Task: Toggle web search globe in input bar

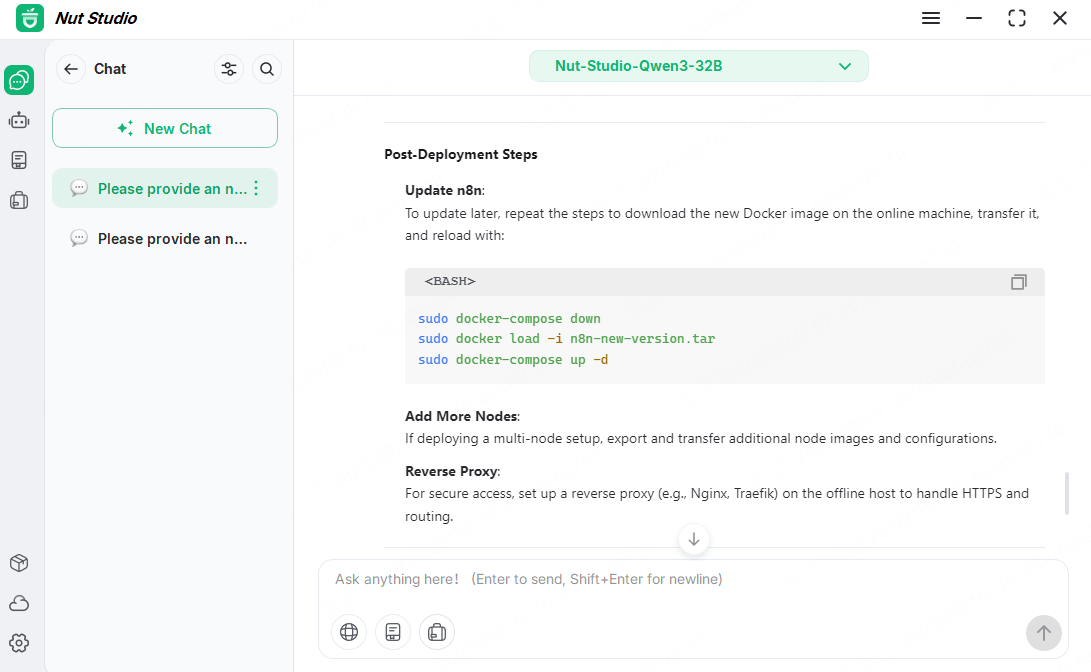Action: [349, 632]
